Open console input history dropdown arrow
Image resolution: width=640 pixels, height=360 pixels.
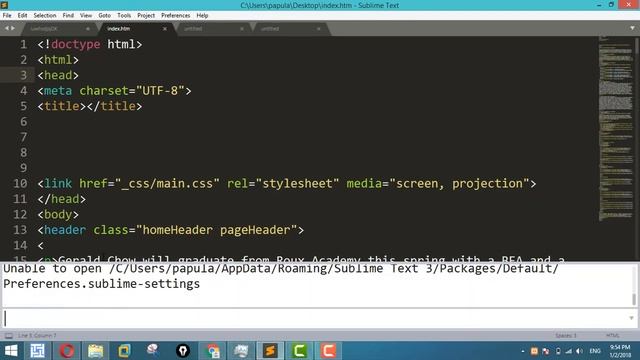[x=631, y=318]
